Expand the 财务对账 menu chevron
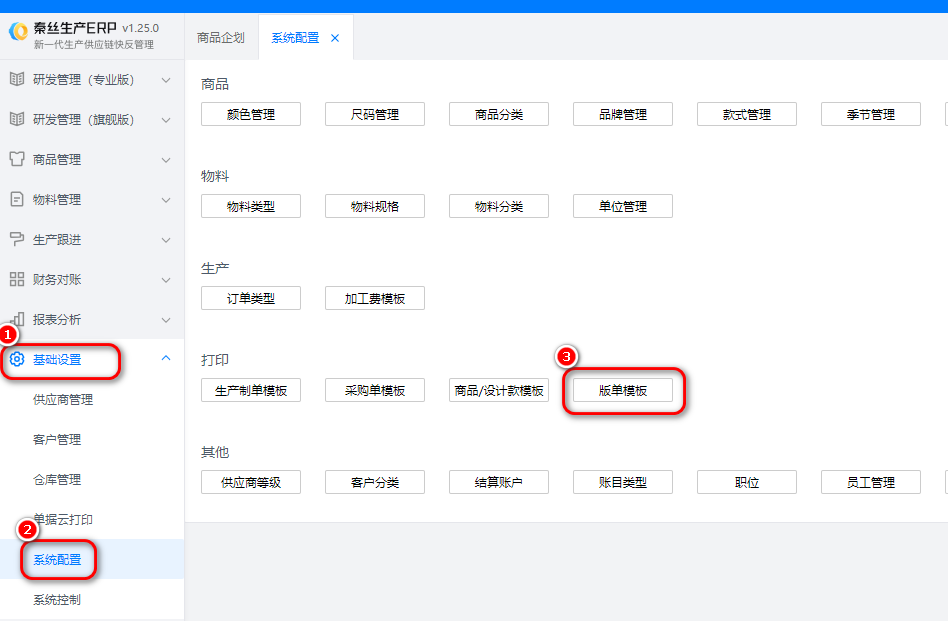 coord(166,279)
